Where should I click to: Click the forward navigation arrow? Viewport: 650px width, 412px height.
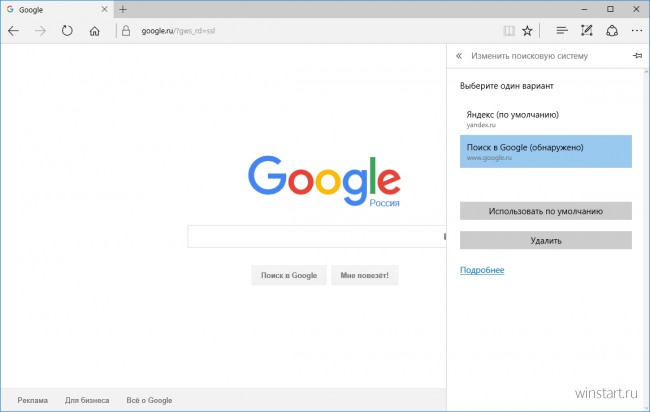tap(40, 31)
